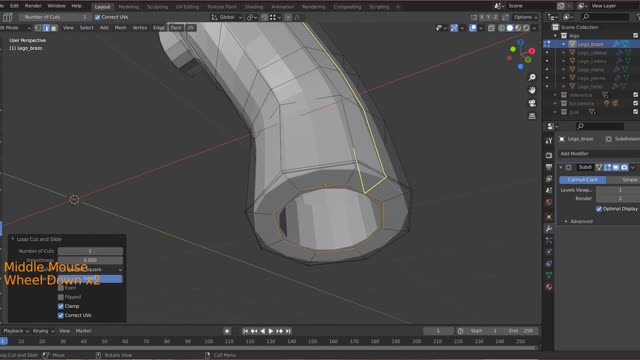Toggle Flipped checkbox in Loop Cut panel
This screenshot has height=360, width=640.
click(x=61, y=297)
